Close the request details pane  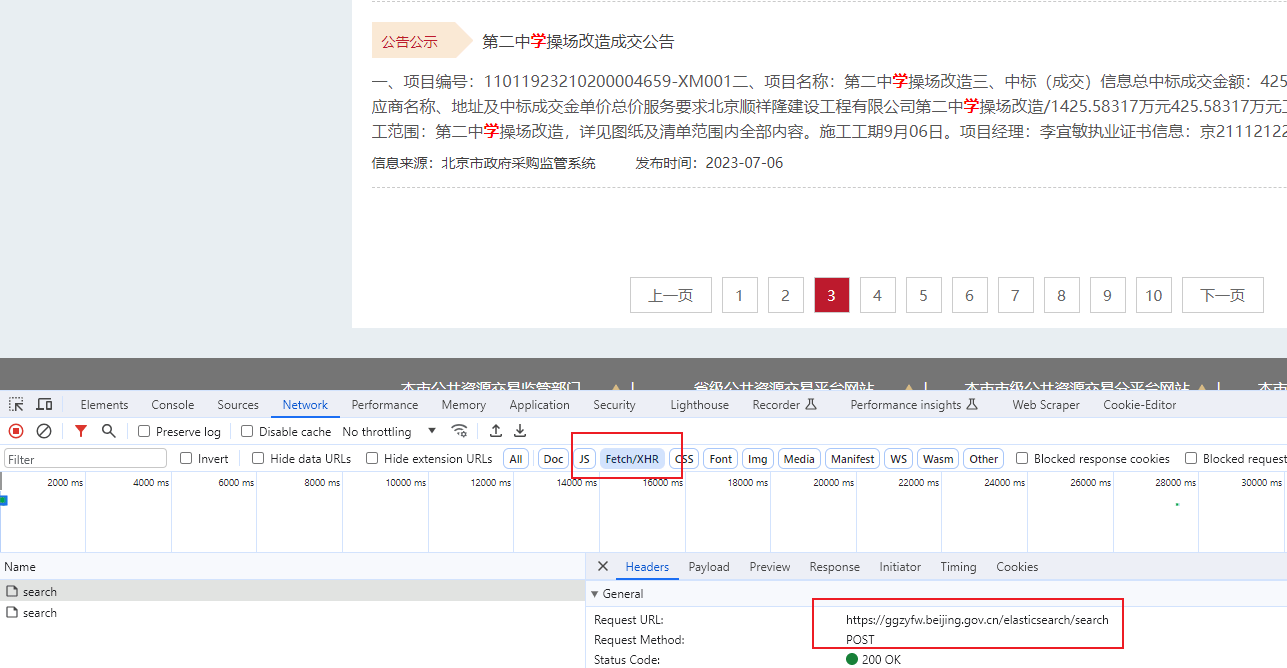coord(603,566)
